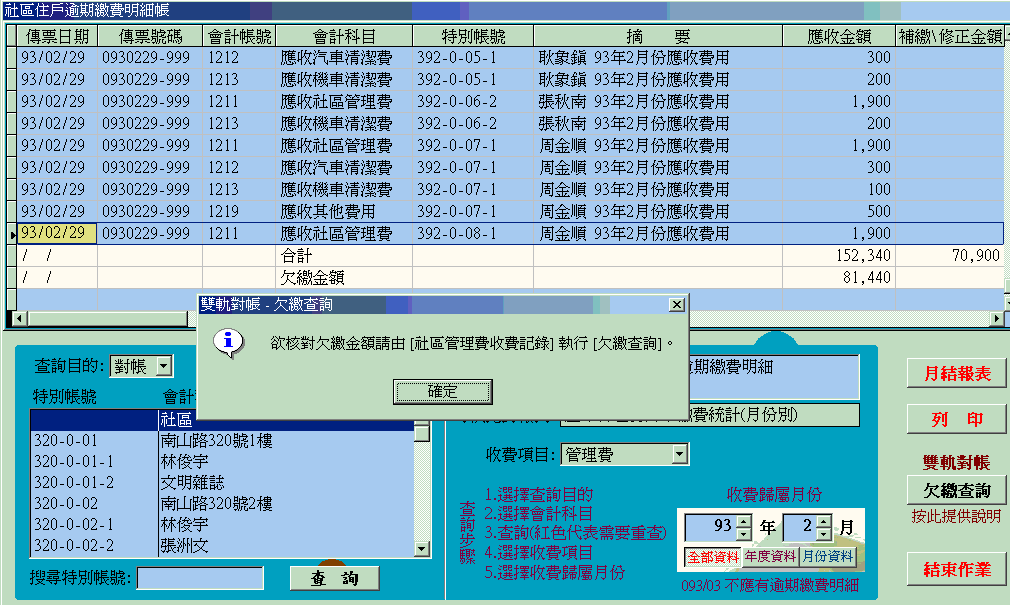The image size is (1010, 605).
Task: Click the 合計 cell in the table
Action: 344,256
